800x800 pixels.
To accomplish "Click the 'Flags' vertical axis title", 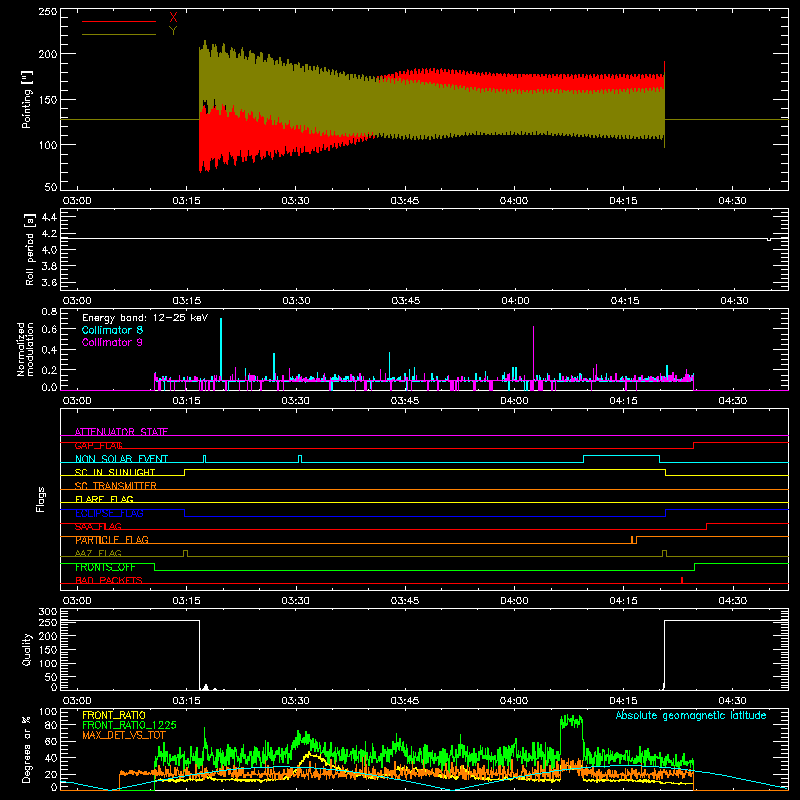I will (40, 499).
